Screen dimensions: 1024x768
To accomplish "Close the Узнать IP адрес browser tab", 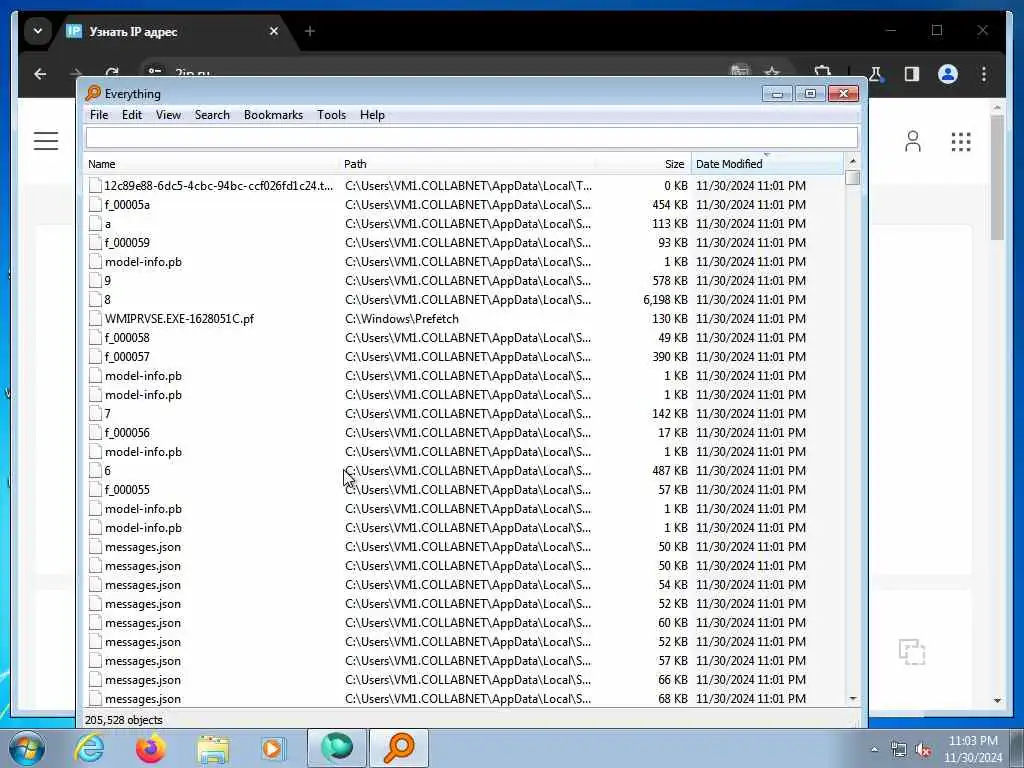I will (274, 31).
